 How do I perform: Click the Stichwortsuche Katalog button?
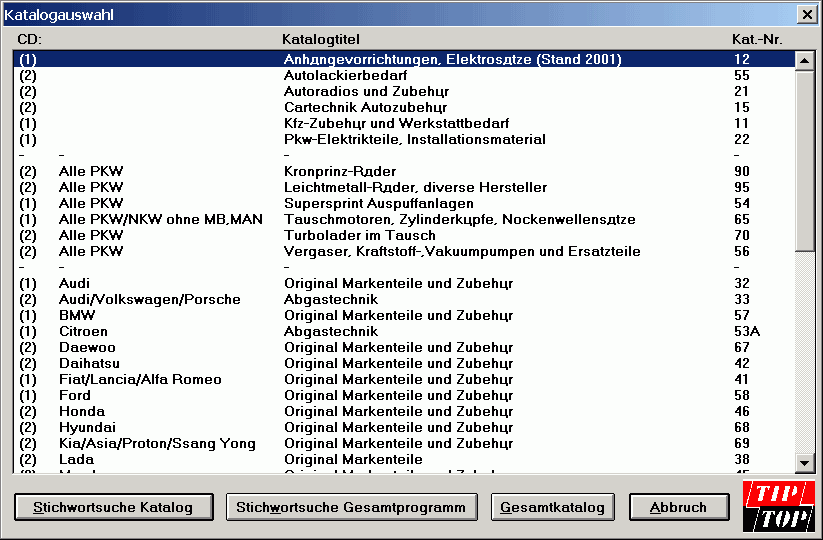(x=114, y=507)
